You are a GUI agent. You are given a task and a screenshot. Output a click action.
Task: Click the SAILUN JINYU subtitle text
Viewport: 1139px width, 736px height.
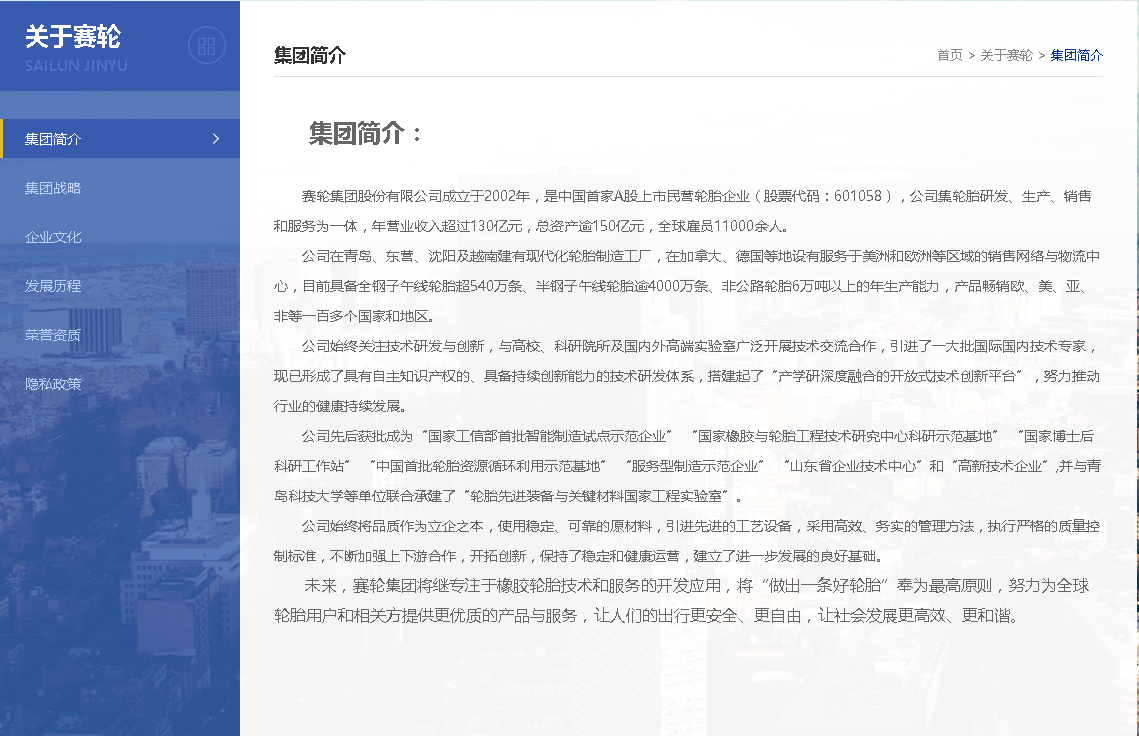76,66
